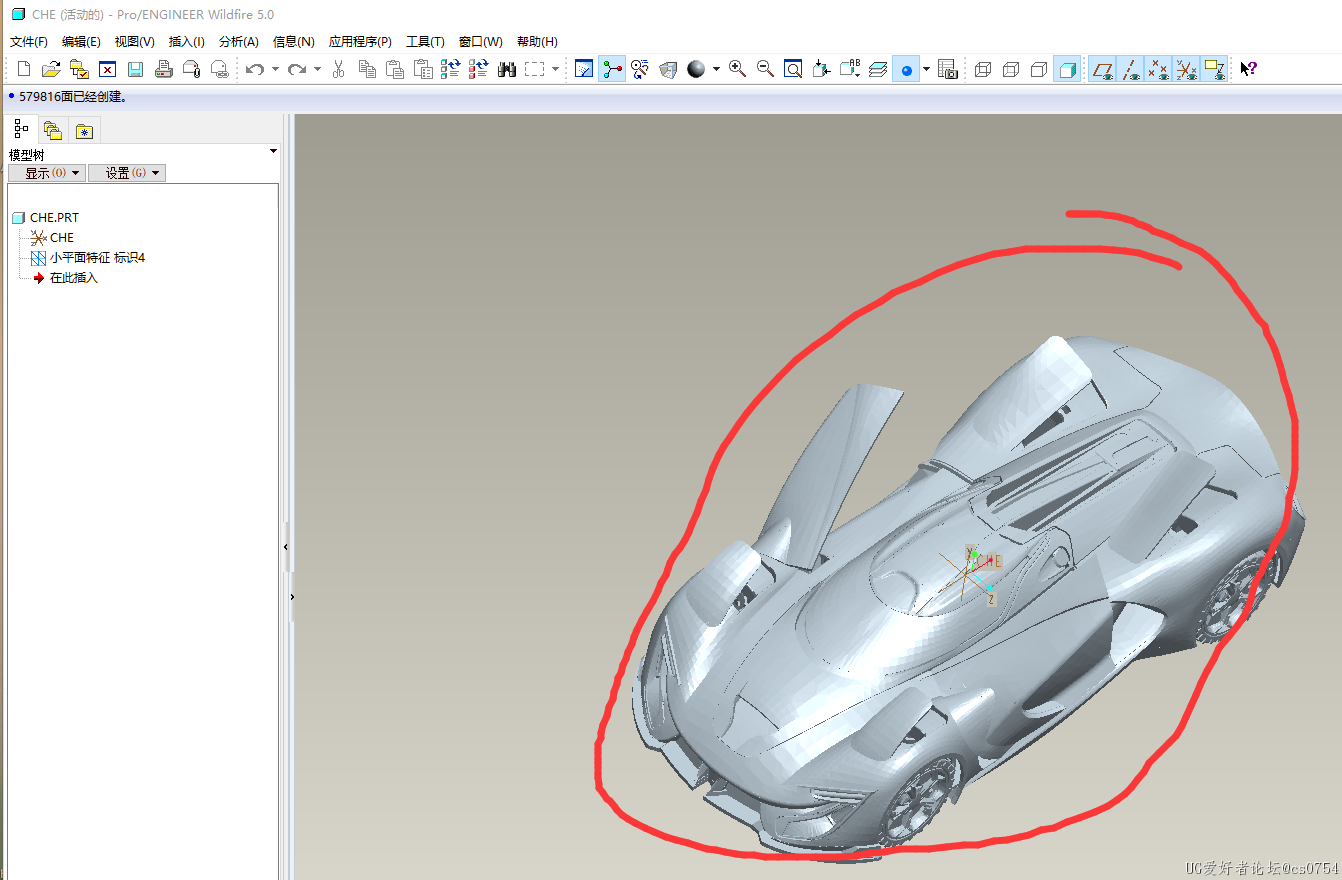Expand redo history dropdown arrow

[317, 69]
